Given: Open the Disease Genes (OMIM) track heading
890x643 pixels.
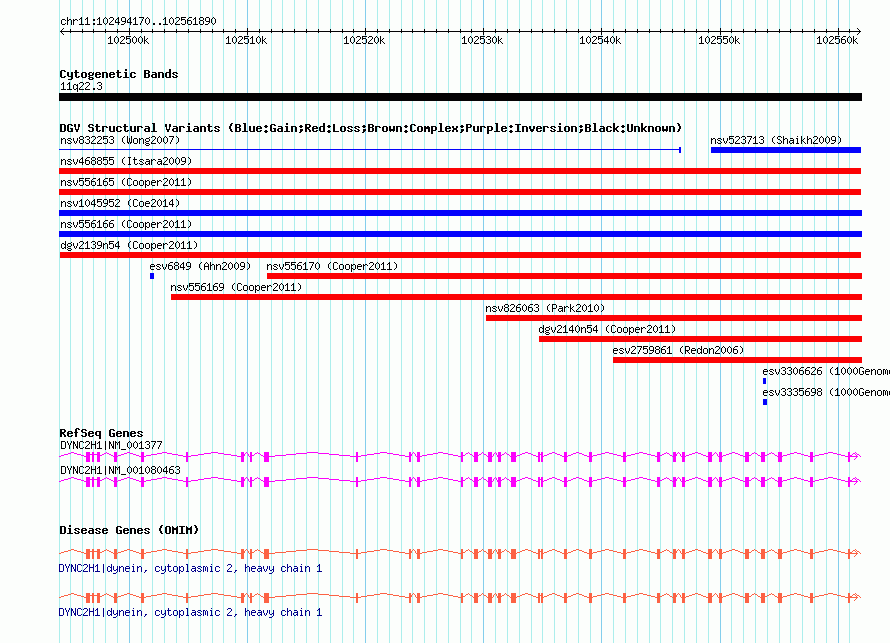Looking at the screenshot, I should (x=129, y=530).
